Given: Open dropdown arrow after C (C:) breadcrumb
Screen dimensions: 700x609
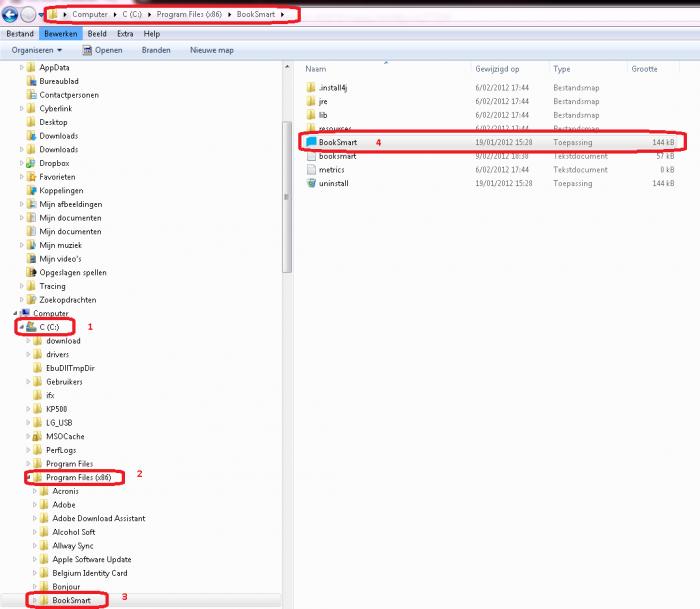Looking at the screenshot, I should pos(149,14).
